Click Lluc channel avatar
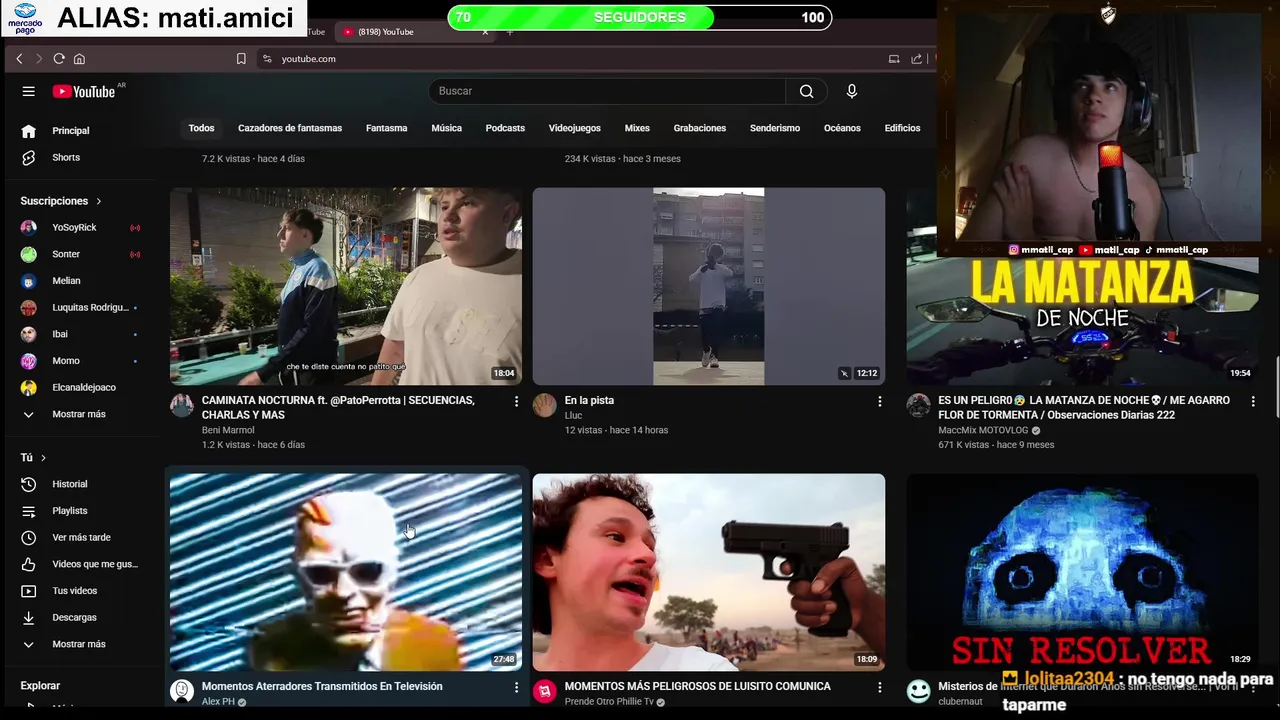 pos(544,405)
